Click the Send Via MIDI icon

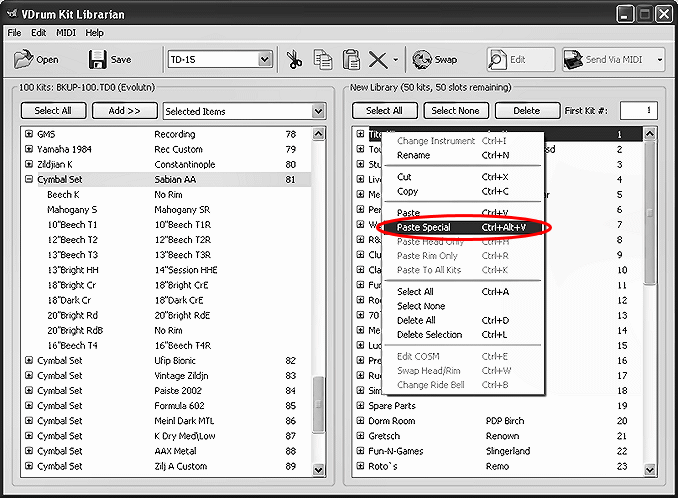click(x=573, y=60)
